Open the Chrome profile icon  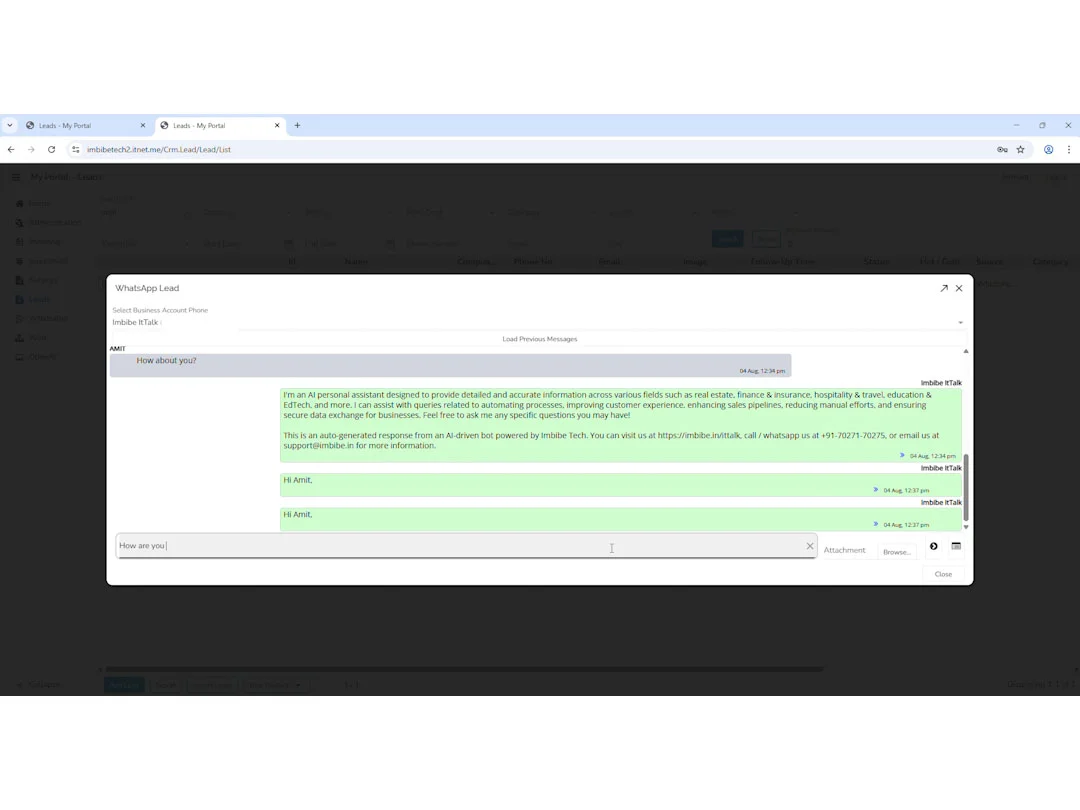coord(1048,149)
